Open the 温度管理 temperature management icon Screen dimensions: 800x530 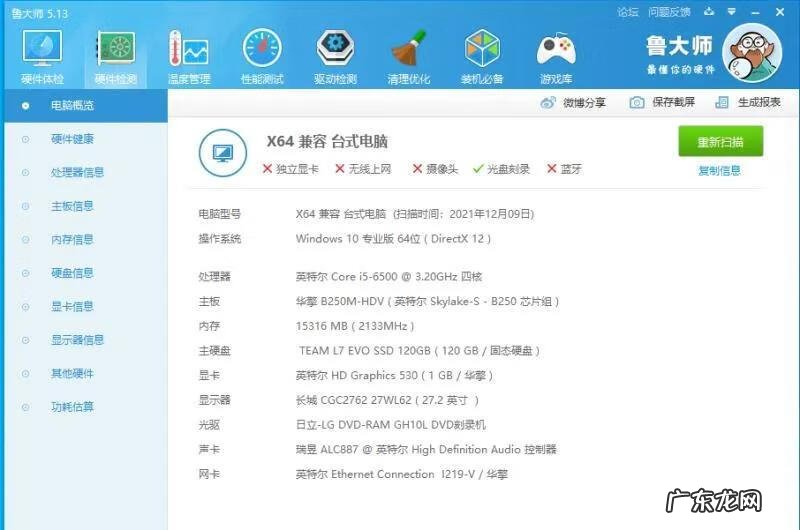189,56
